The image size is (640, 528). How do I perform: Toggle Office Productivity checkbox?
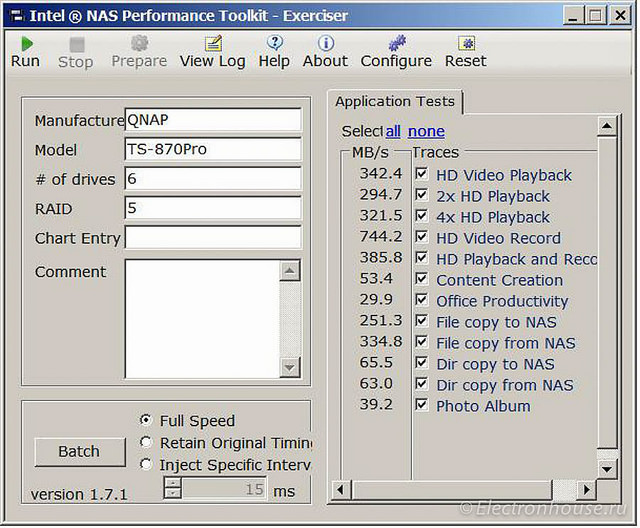[421, 300]
